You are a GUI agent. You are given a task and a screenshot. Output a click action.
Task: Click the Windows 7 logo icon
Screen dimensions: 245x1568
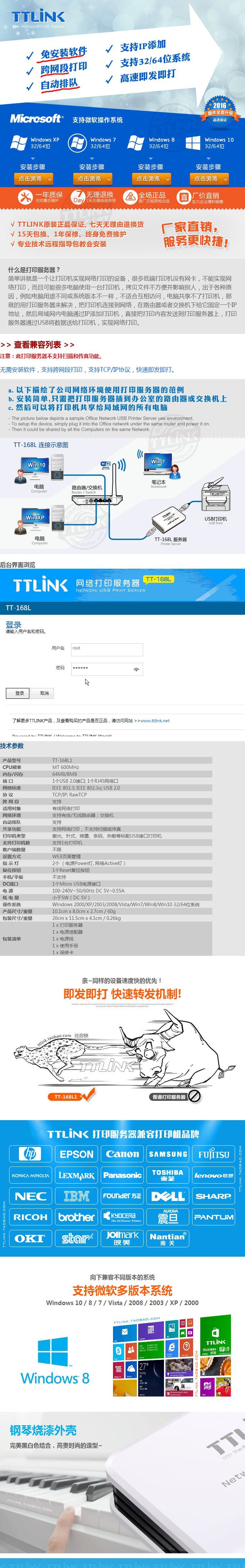click(77, 143)
